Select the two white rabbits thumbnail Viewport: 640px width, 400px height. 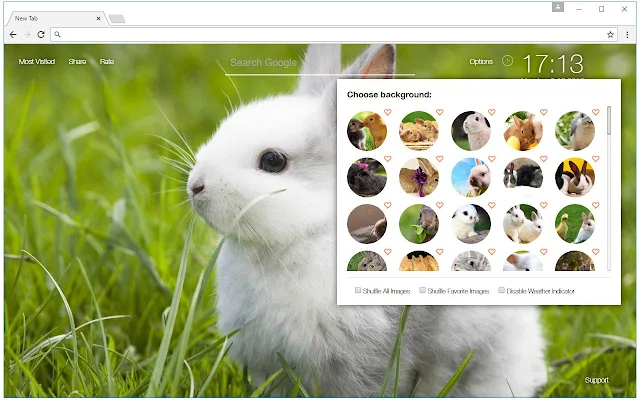pyautogui.click(x=523, y=224)
